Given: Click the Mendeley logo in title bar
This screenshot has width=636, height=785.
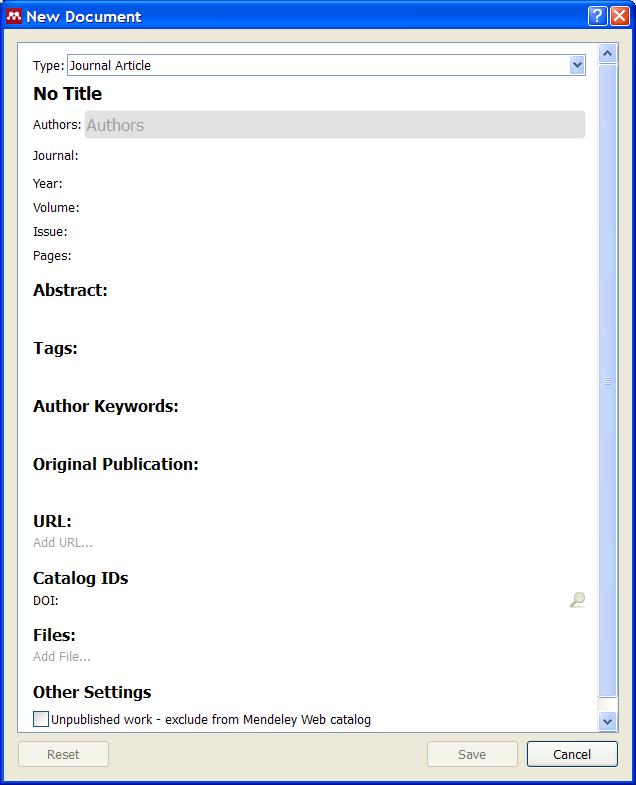Looking at the screenshot, I should click(x=14, y=16).
